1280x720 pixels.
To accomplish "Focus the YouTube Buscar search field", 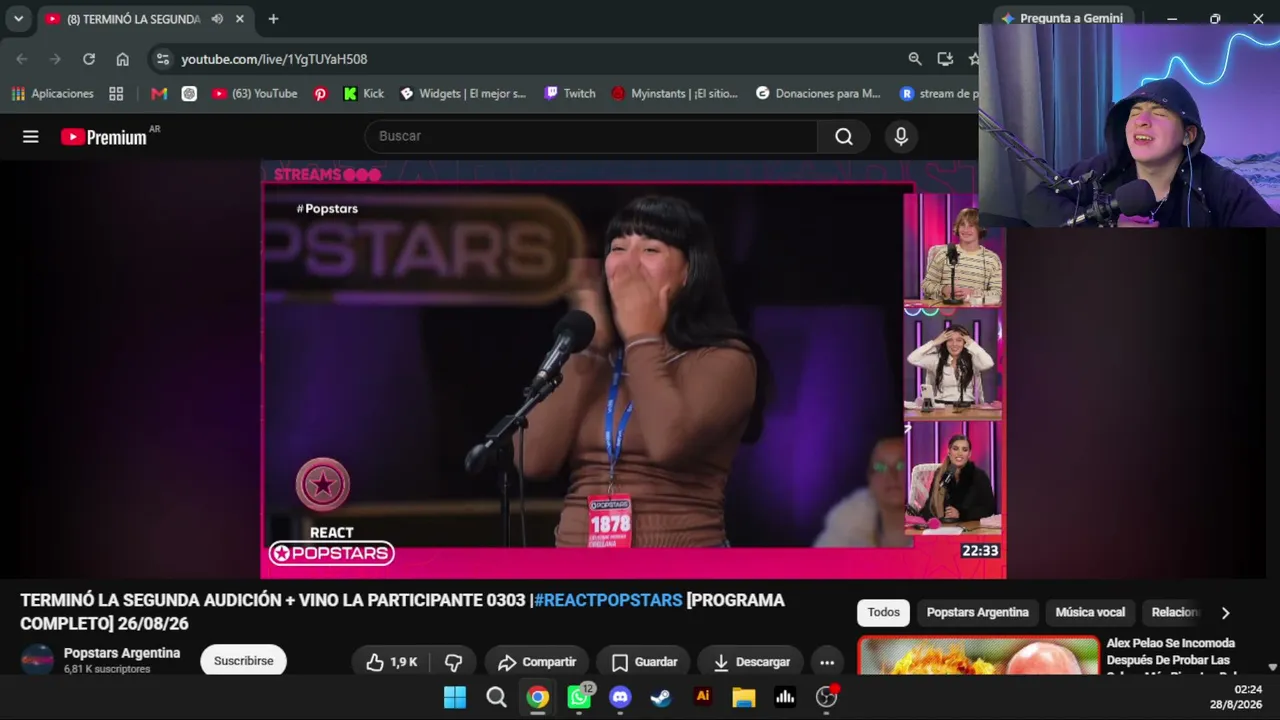I will [x=591, y=137].
